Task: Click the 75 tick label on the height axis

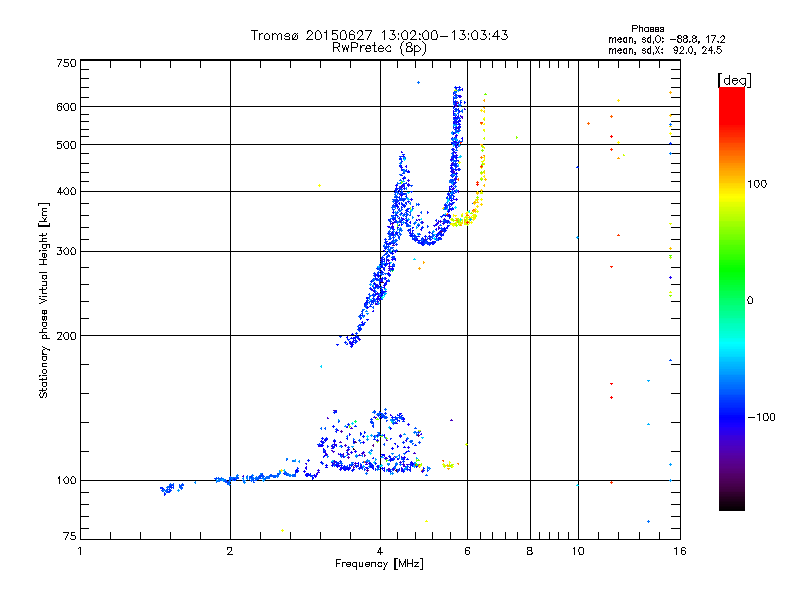Action: 70,536
